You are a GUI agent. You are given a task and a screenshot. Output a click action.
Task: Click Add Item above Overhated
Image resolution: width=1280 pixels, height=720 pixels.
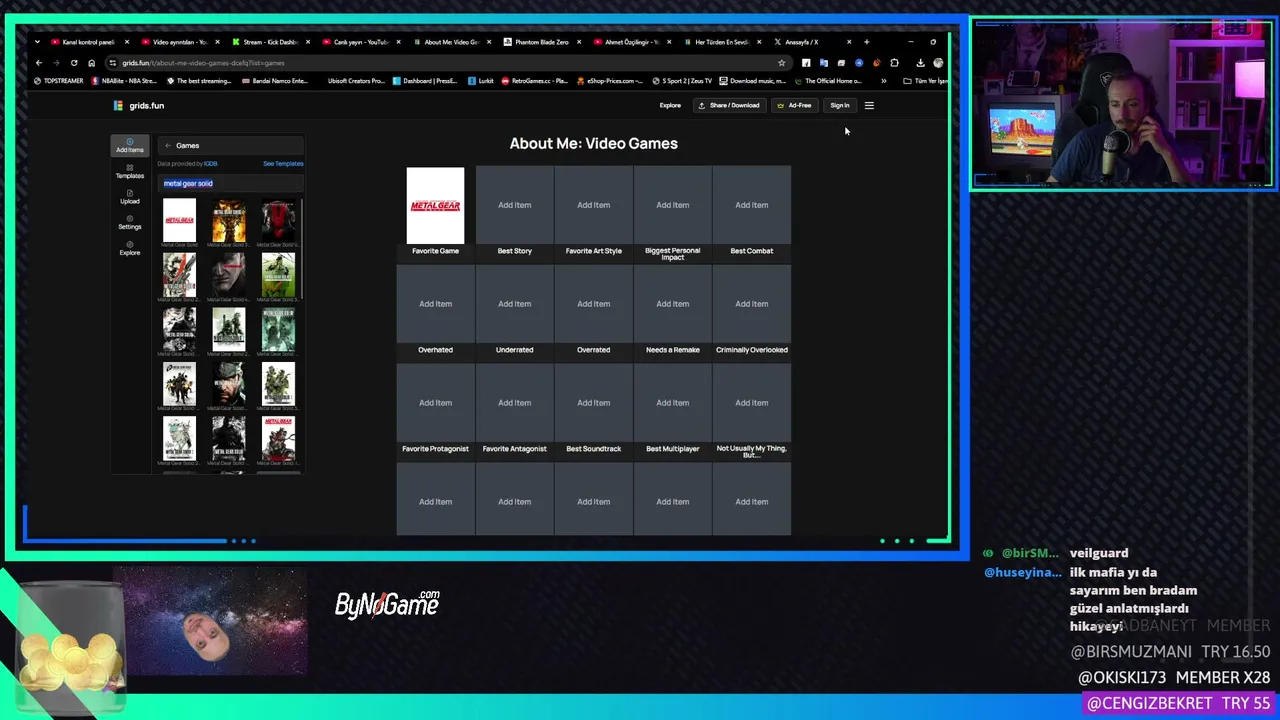point(435,304)
